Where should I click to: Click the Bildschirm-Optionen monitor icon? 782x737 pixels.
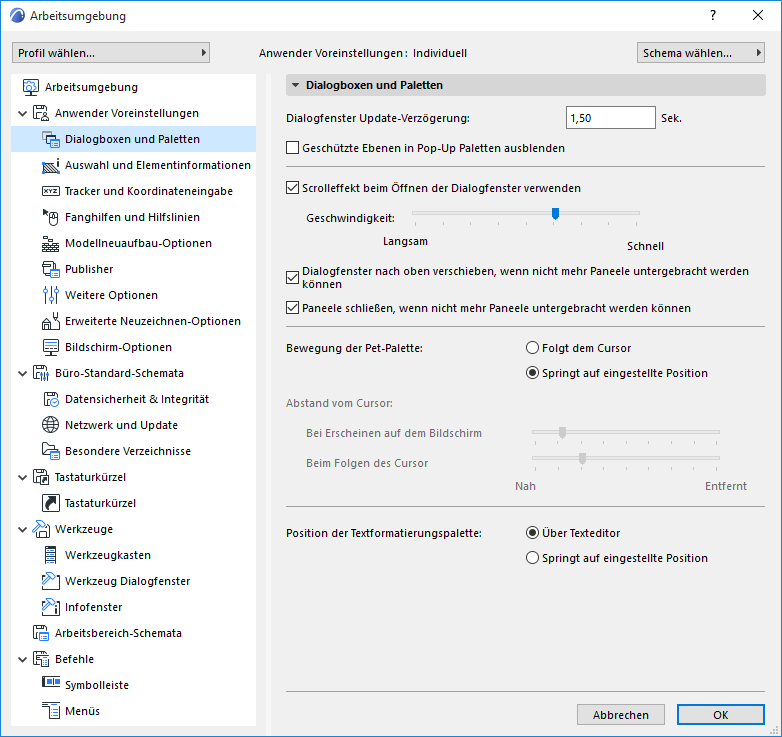click(x=51, y=347)
